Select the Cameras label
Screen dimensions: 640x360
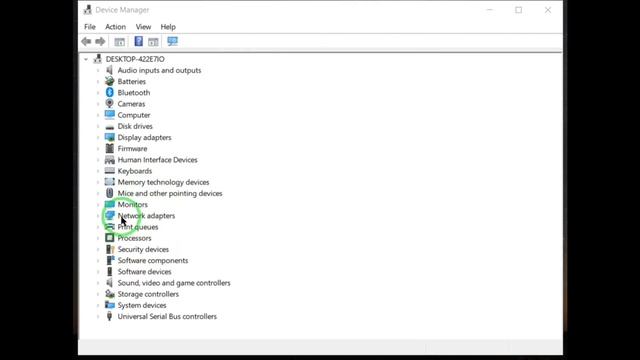pos(131,104)
